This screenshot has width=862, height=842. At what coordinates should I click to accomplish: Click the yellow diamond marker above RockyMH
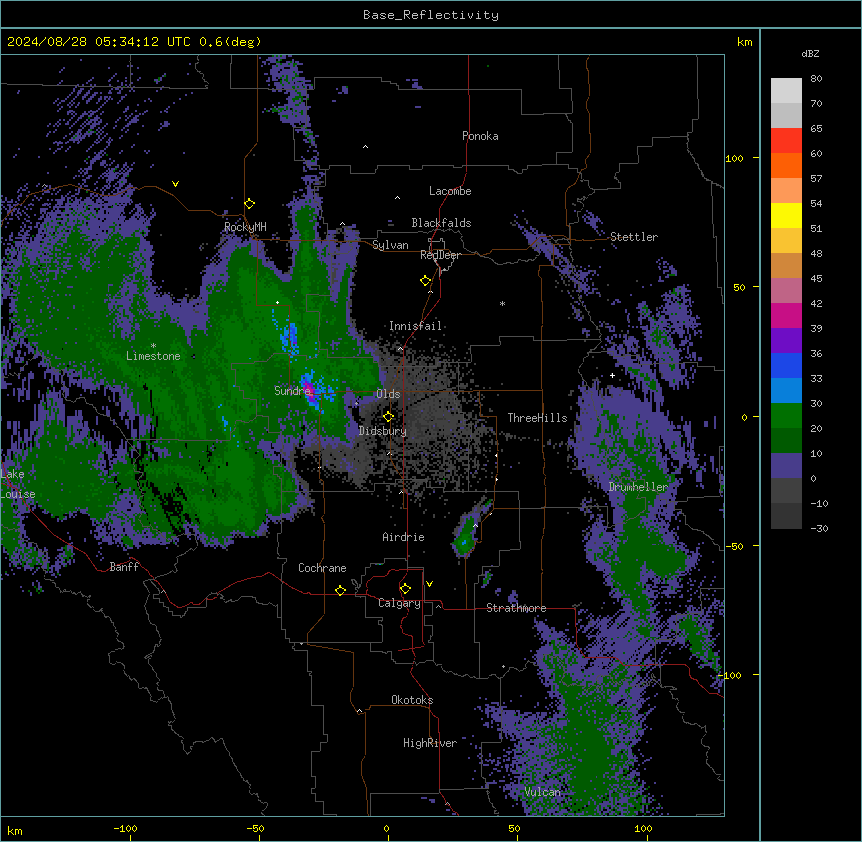[249, 204]
